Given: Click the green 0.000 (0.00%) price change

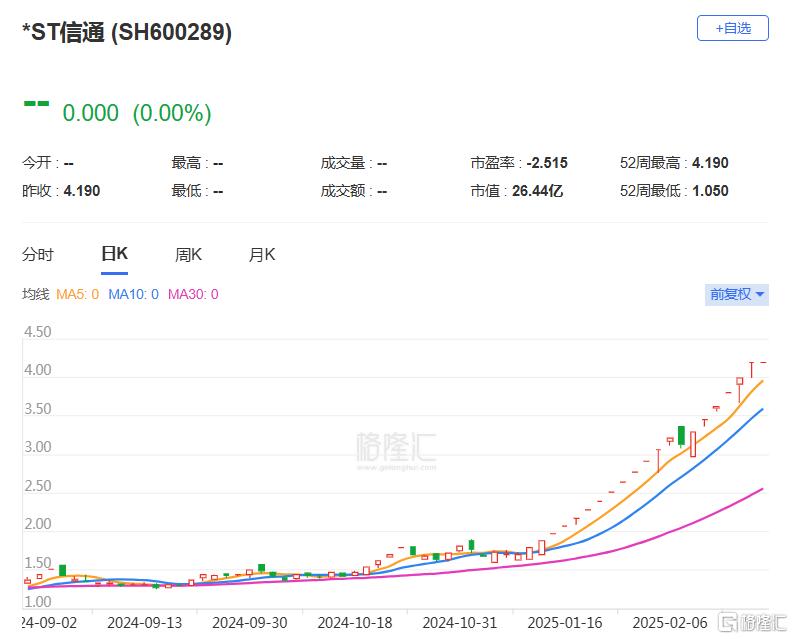Looking at the screenshot, I should [x=137, y=113].
